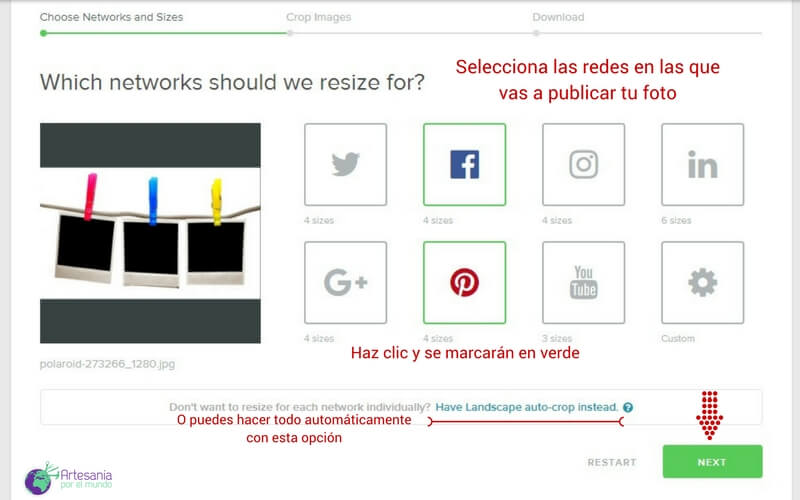Select the Instagram network tile
This screenshot has height=500, width=800.
pyautogui.click(x=583, y=165)
